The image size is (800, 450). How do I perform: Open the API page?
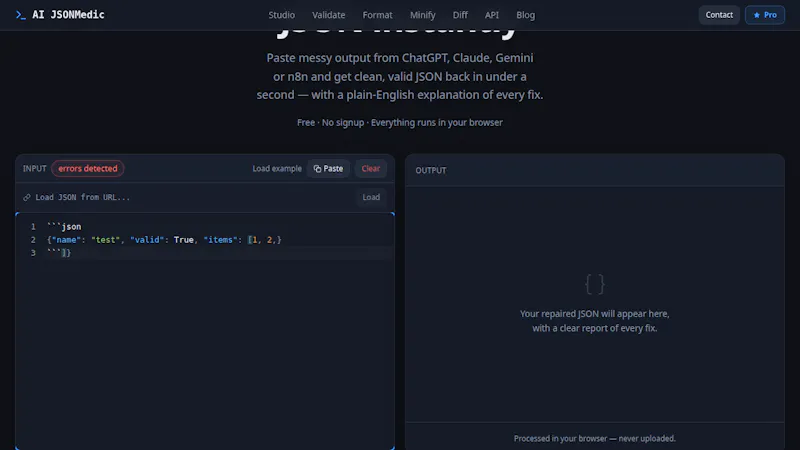point(492,15)
